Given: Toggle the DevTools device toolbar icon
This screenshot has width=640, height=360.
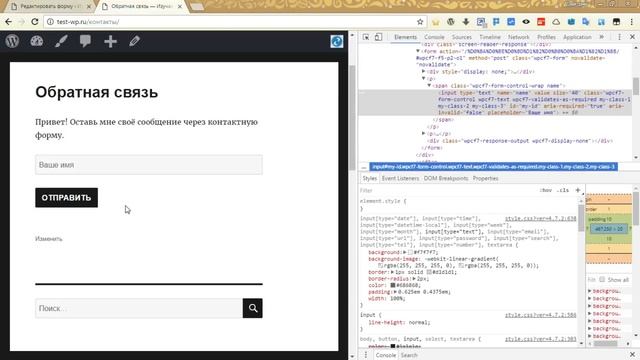Looking at the screenshot, I should coord(378,37).
